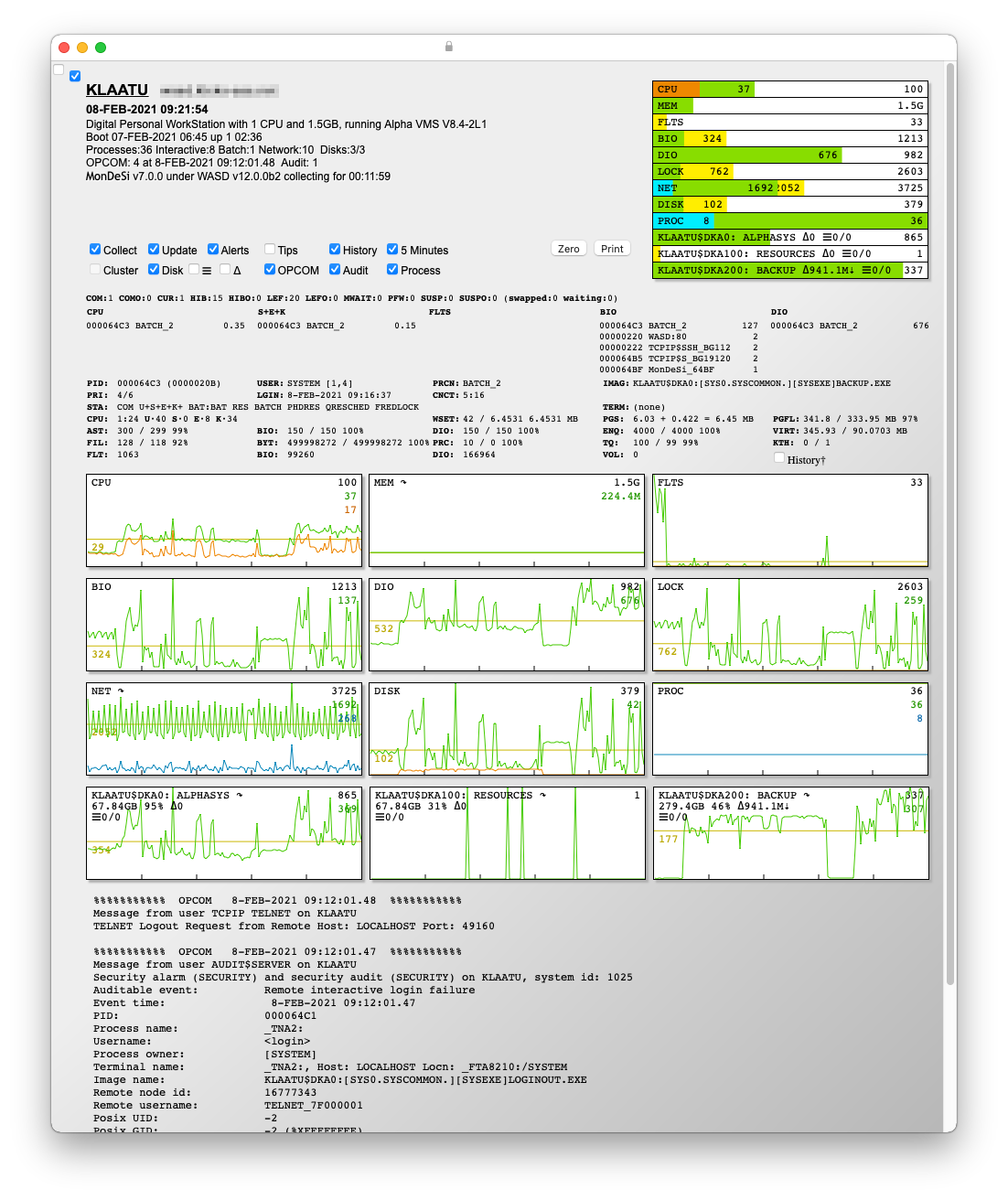Viewport: 1008px width, 1200px height.
Task: Click the KLAATU$DKA200: BACKUP disk graph
Action: 790,833
